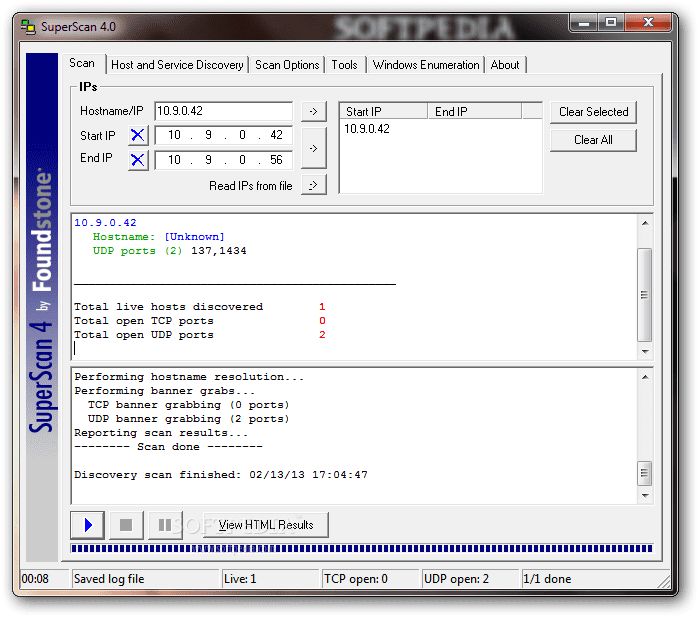Click the Hostname/IP input field
699x617 pixels.
[x=222, y=112]
